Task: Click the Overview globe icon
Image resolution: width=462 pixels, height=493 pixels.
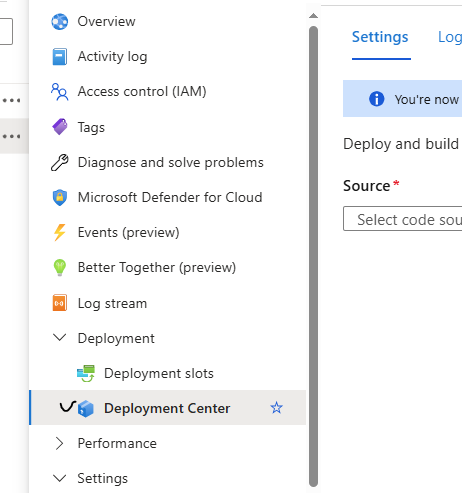Action: point(60,22)
